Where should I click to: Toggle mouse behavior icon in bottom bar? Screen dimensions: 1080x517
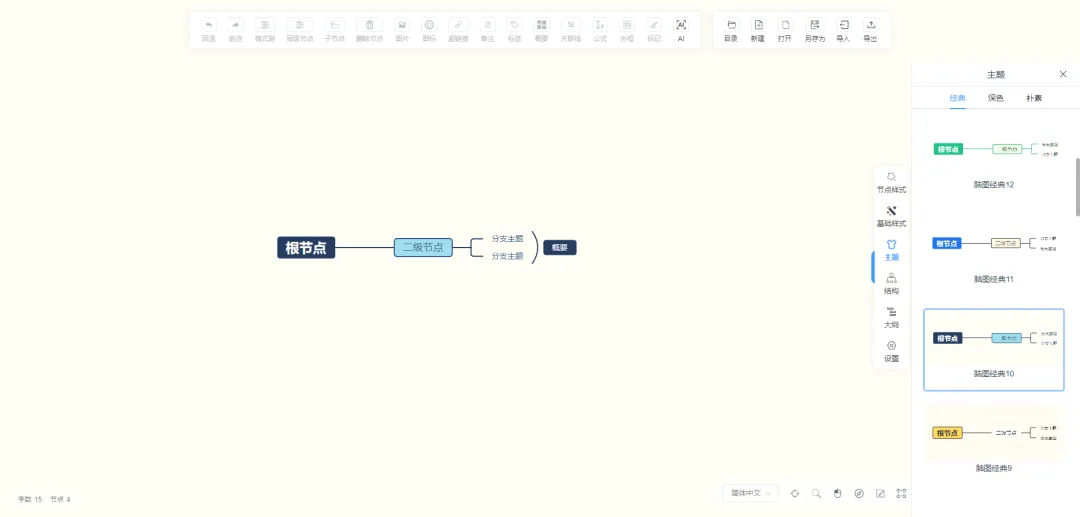pyautogui.click(x=838, y=493)
